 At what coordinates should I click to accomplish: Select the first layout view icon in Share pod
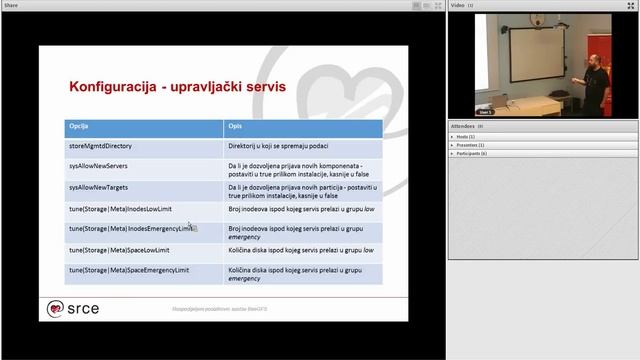(416, 5)
